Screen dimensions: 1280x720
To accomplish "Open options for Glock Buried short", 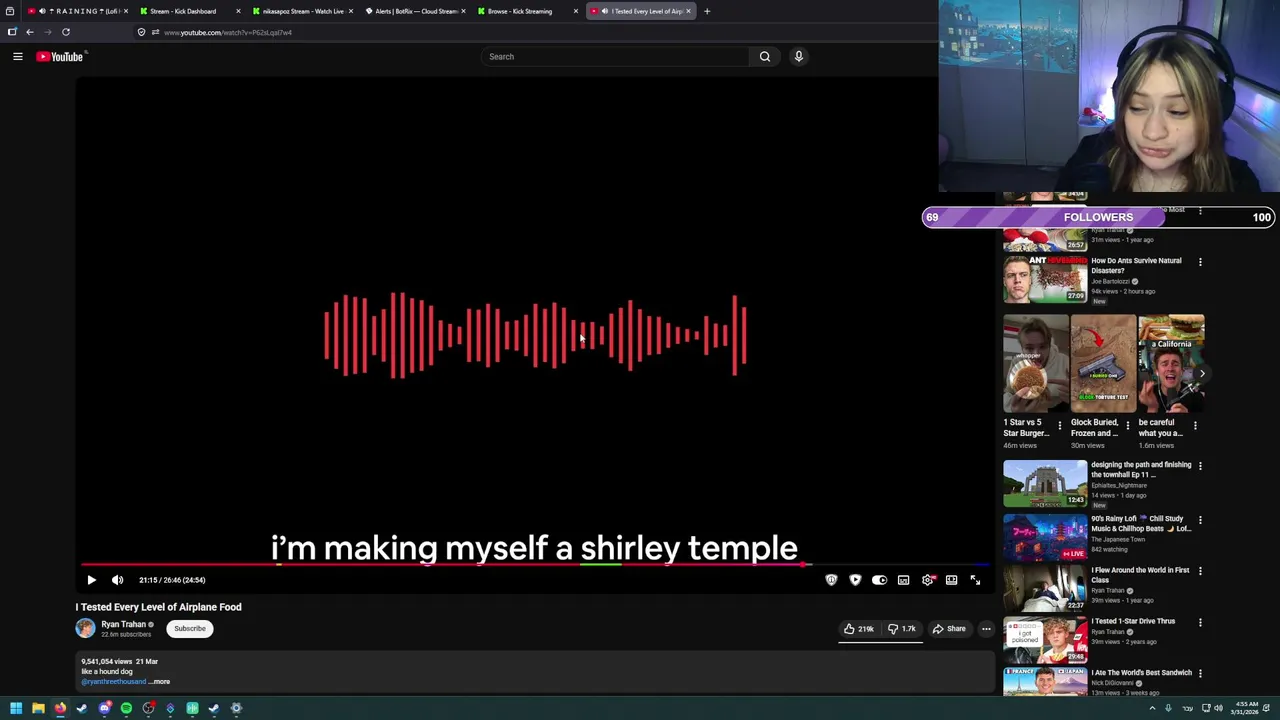I will (1128, 425).
